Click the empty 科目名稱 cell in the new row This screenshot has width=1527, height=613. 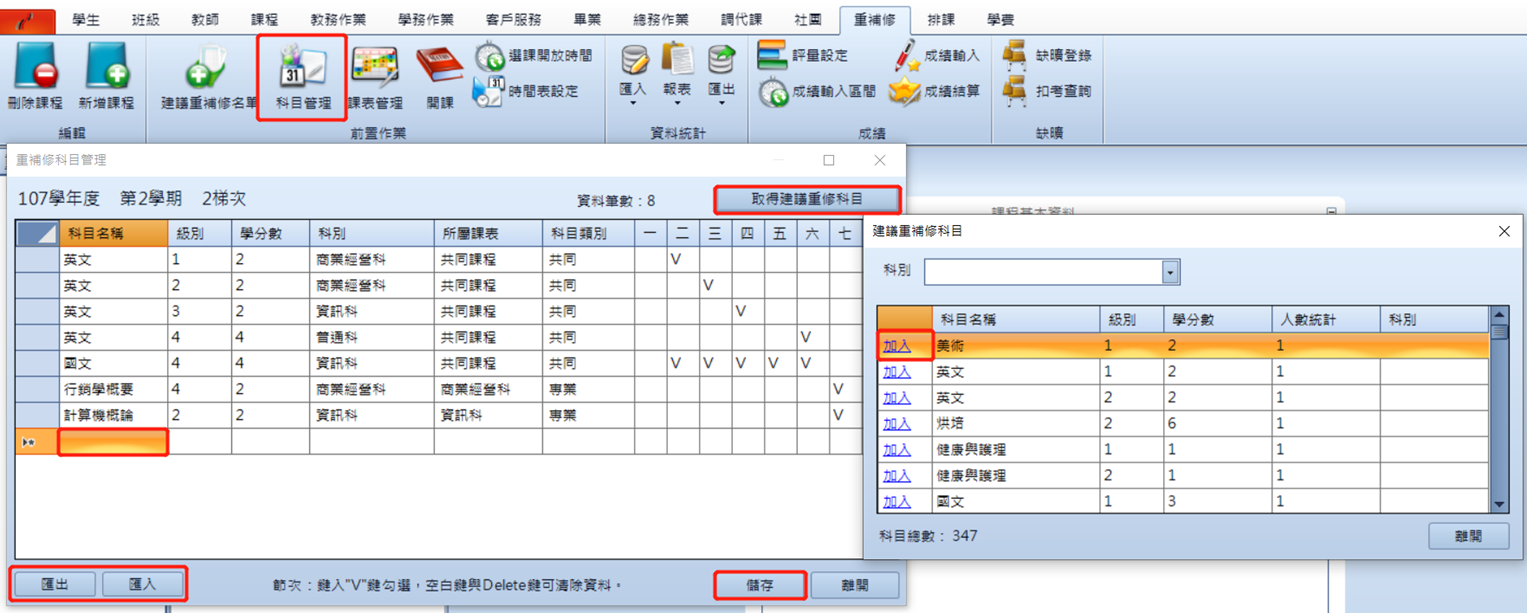tap(113, 441)
